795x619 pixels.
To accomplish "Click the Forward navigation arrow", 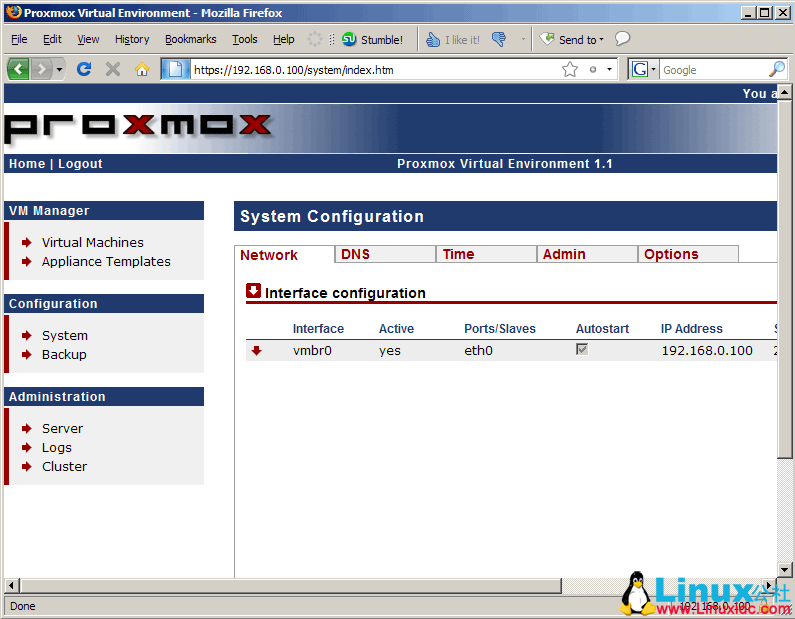I will tap(42, 69).
